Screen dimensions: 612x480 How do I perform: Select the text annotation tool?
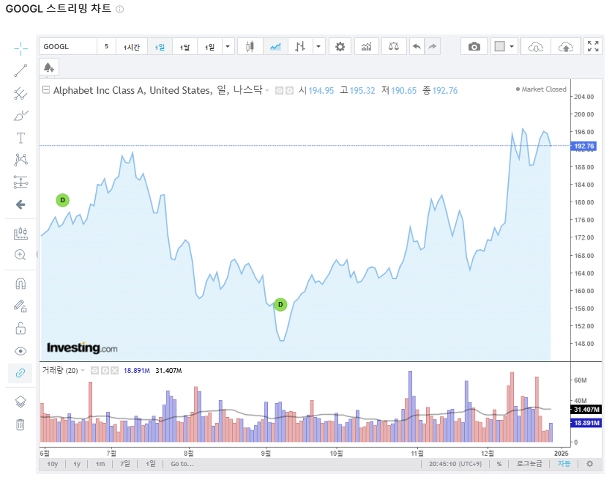[21, 138]
